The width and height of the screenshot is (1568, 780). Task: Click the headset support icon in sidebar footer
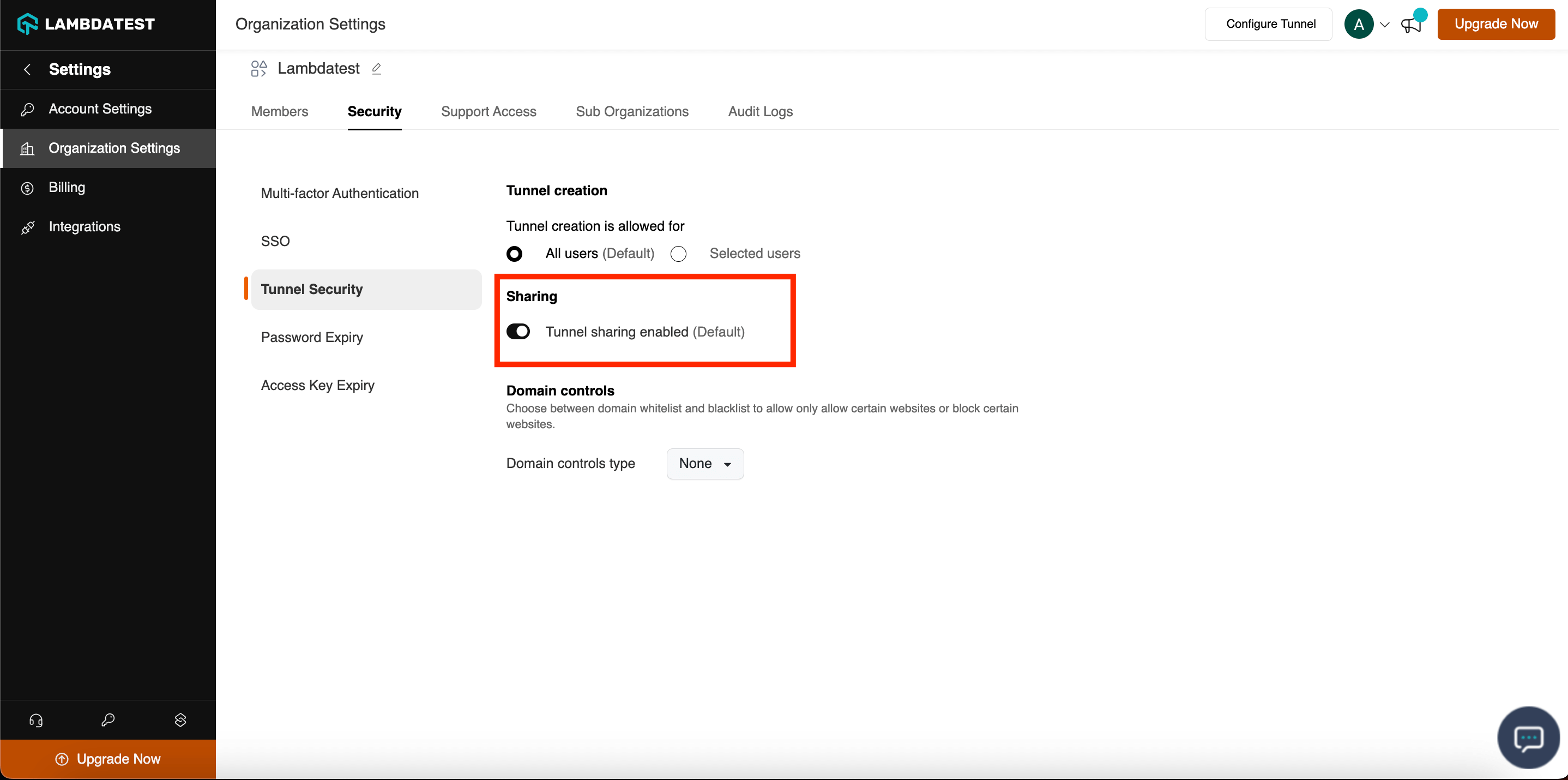pos(36,721)
